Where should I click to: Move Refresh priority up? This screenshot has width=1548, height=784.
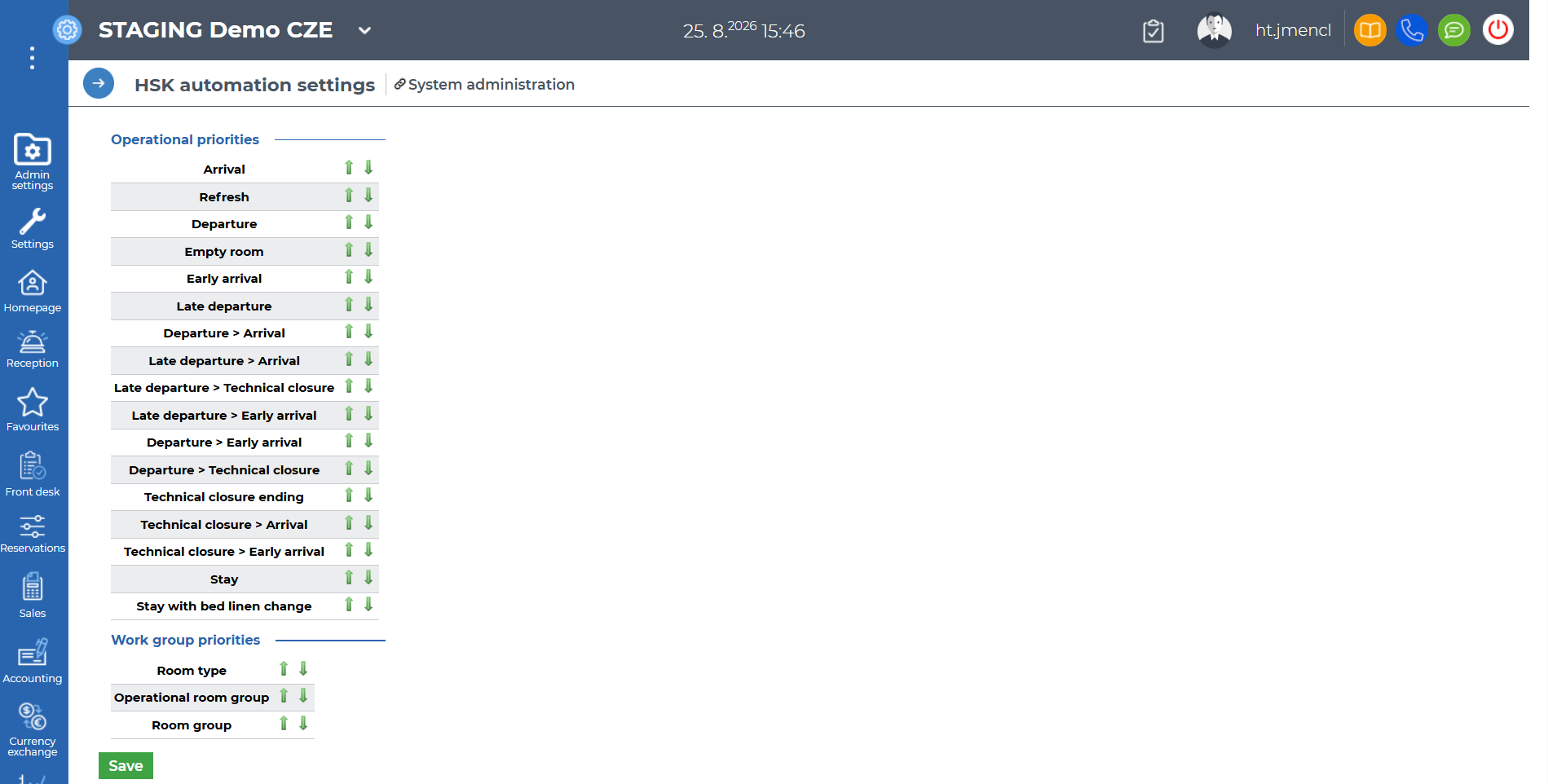349,196
